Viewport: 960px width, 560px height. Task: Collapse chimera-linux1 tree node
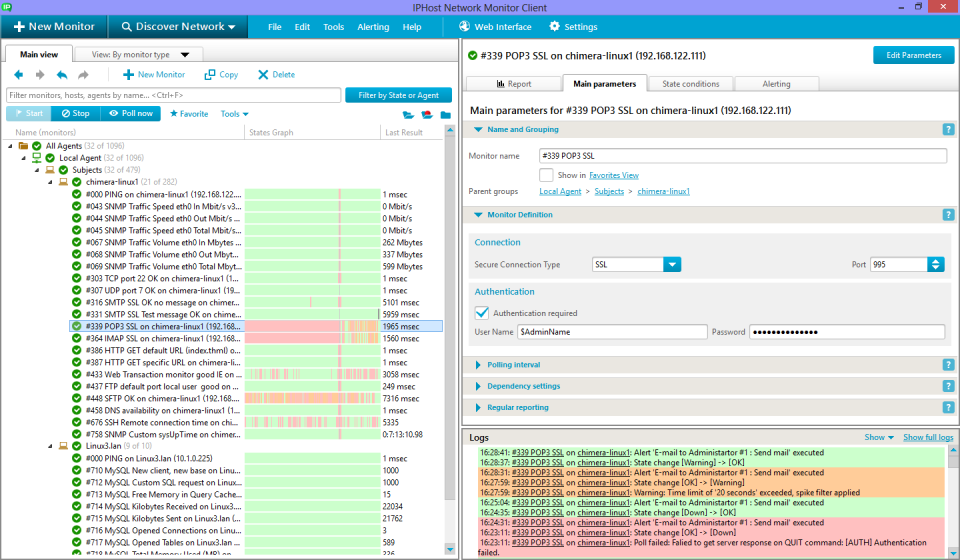tap(51, 182)
